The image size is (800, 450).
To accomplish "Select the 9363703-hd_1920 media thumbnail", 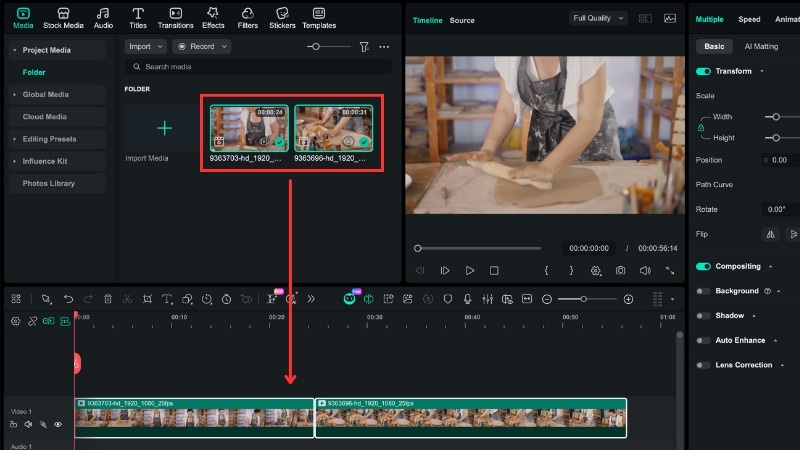I will [x=249, y=128].
